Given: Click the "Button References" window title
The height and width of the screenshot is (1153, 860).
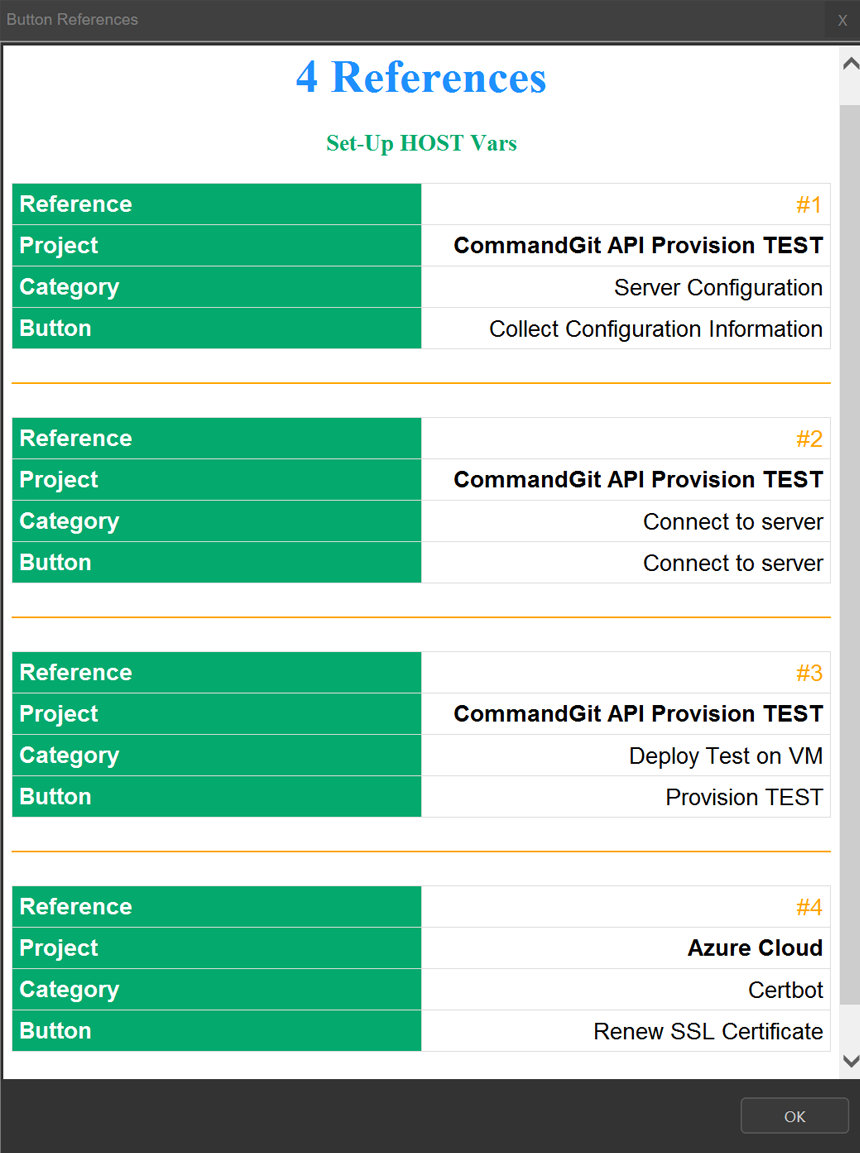Looking at the screenshot, I should (x=72, y=20).
